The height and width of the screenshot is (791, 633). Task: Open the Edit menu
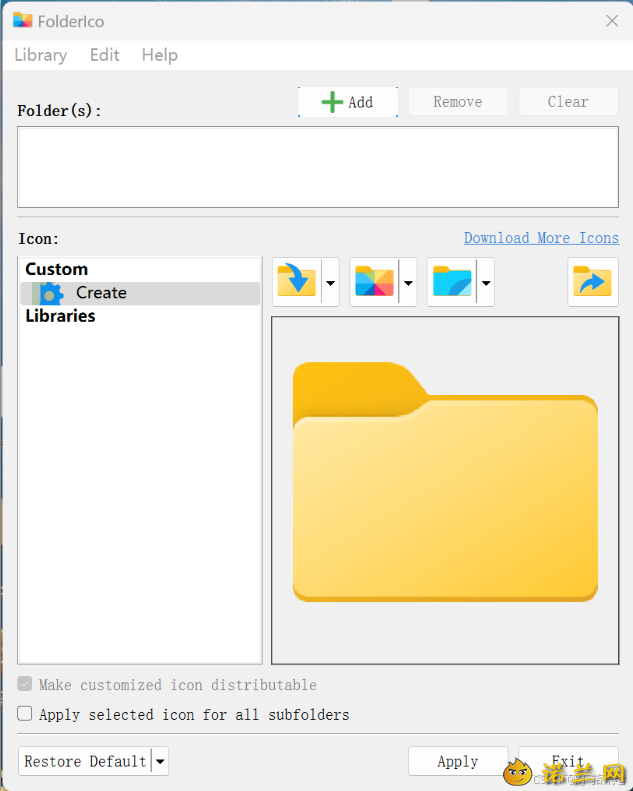[104, 55]
